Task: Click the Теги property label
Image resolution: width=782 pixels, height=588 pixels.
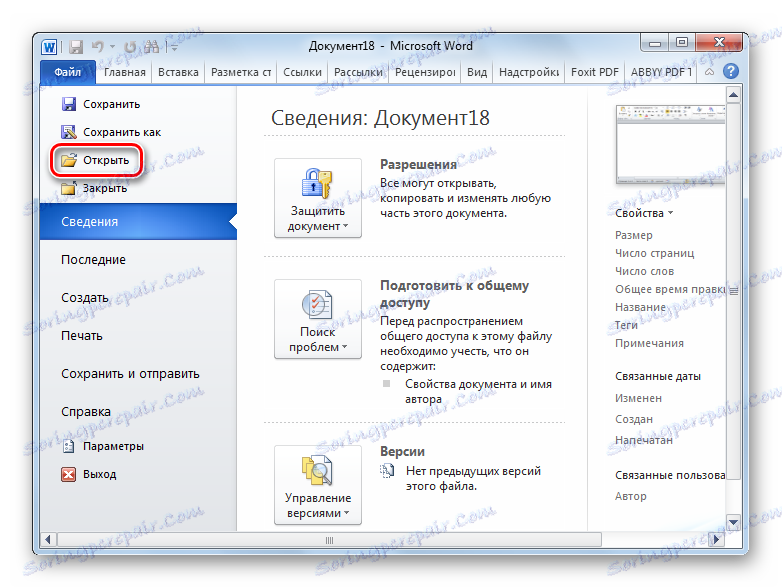Action: [626, 325]
